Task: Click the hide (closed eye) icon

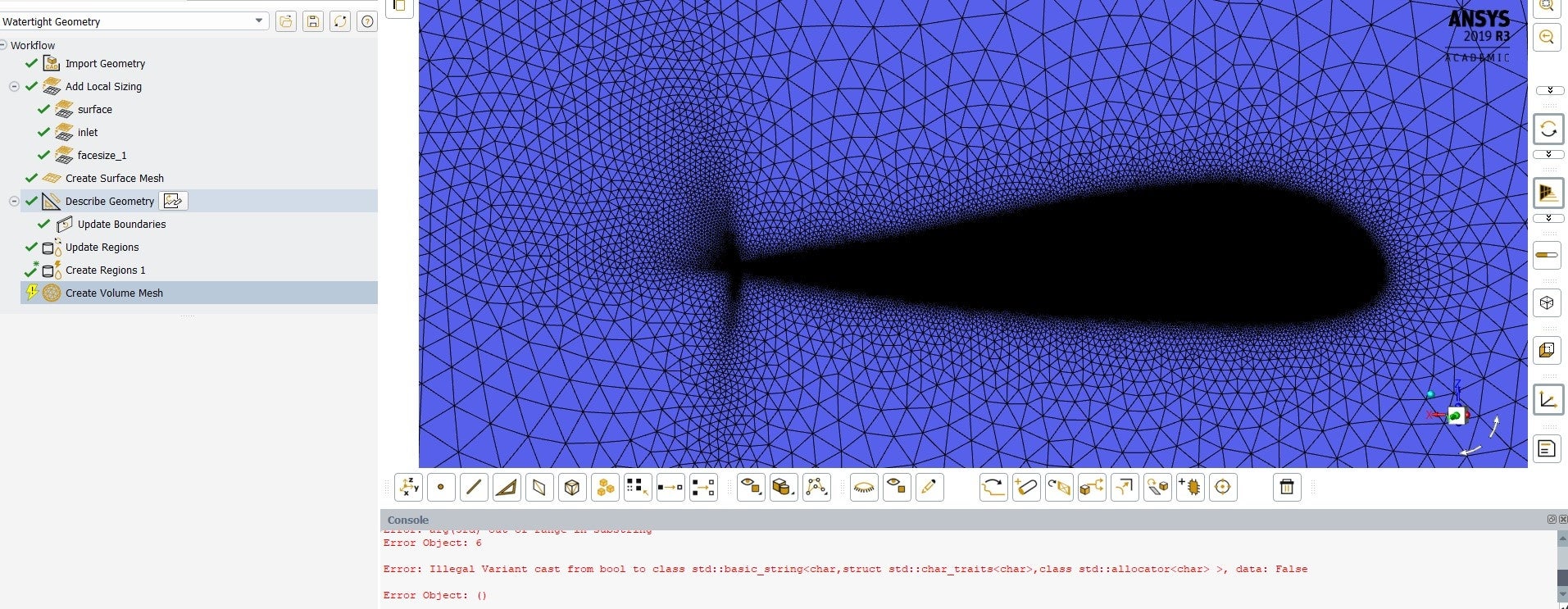Action: click(864, 488)
